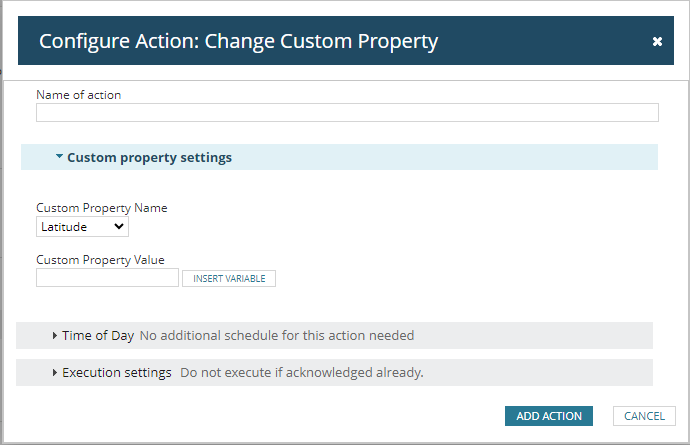Click the 'Custom Property Name' label

click(x=102, y=208)
